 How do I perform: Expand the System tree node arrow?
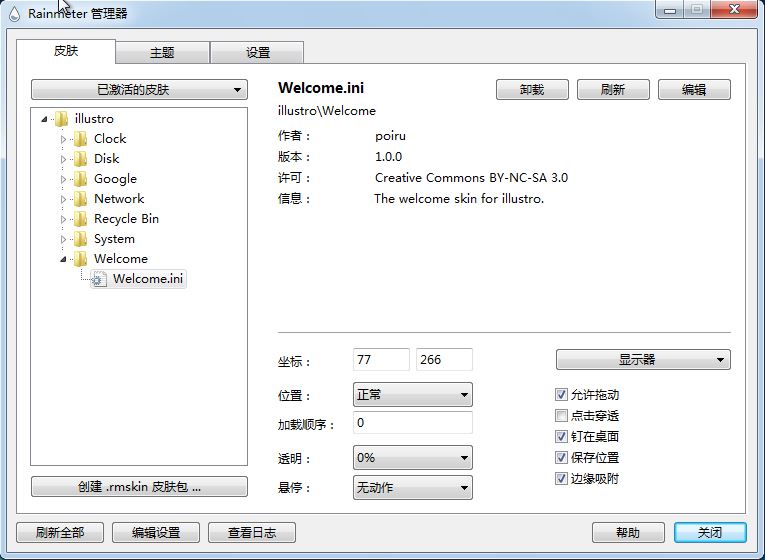(x=63, y=239)
